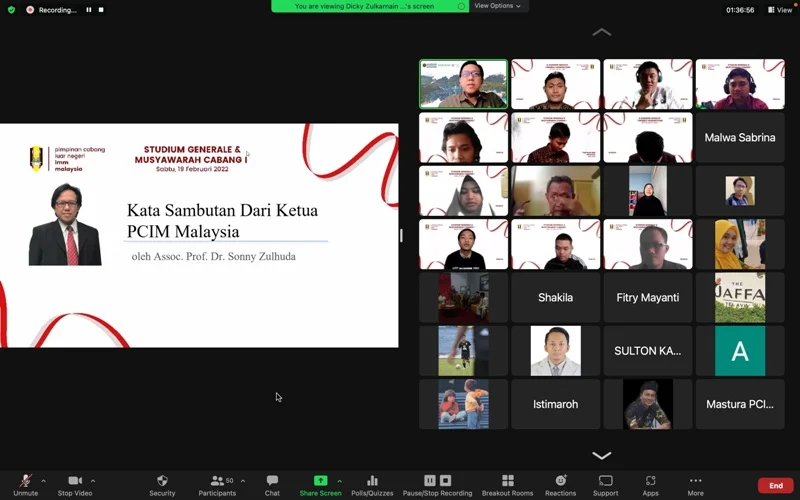Stop recording from top-left indicator
Image resolution: width=800 pixels, height=500 pixels.
[101, 10]
